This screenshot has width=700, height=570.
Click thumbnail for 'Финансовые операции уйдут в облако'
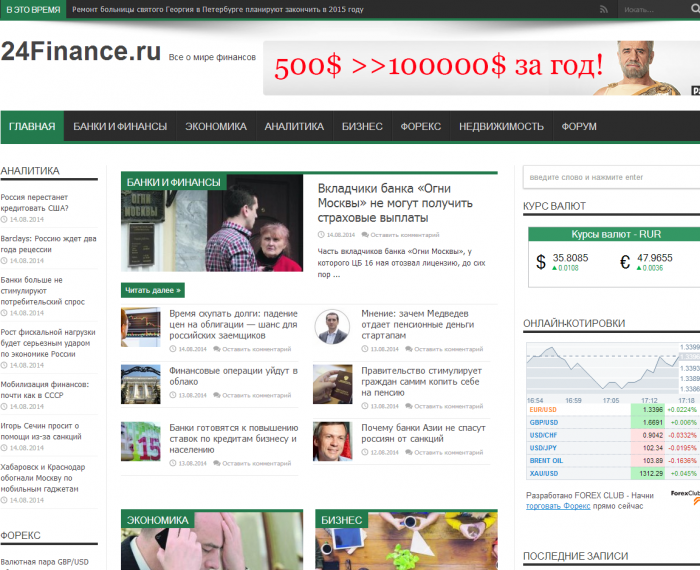141,384
